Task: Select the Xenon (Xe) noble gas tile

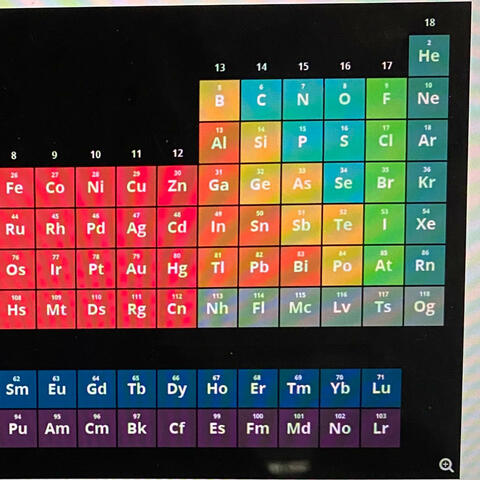Action: (426, 224)
